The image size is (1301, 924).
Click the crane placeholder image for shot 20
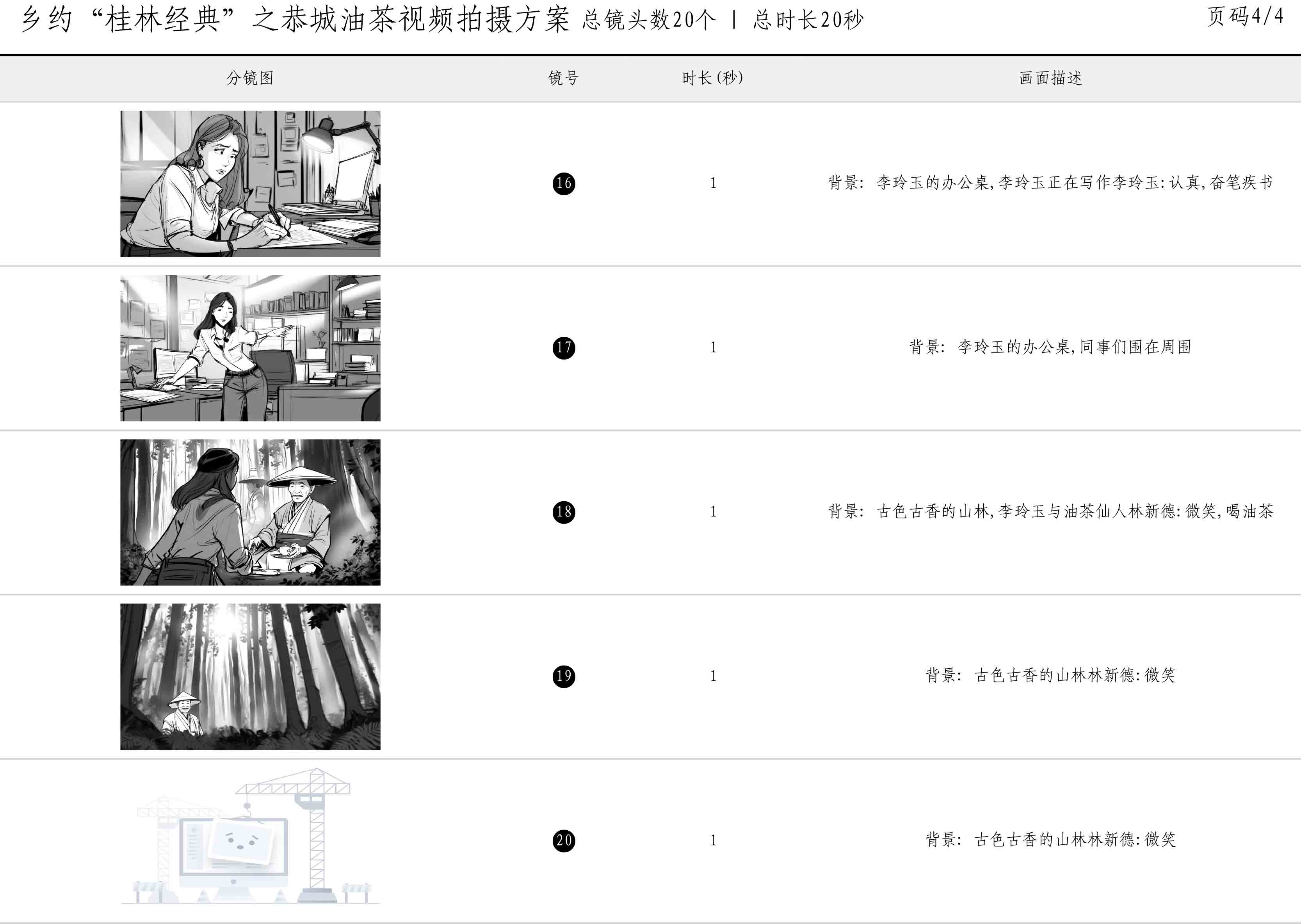click(250, 837)
